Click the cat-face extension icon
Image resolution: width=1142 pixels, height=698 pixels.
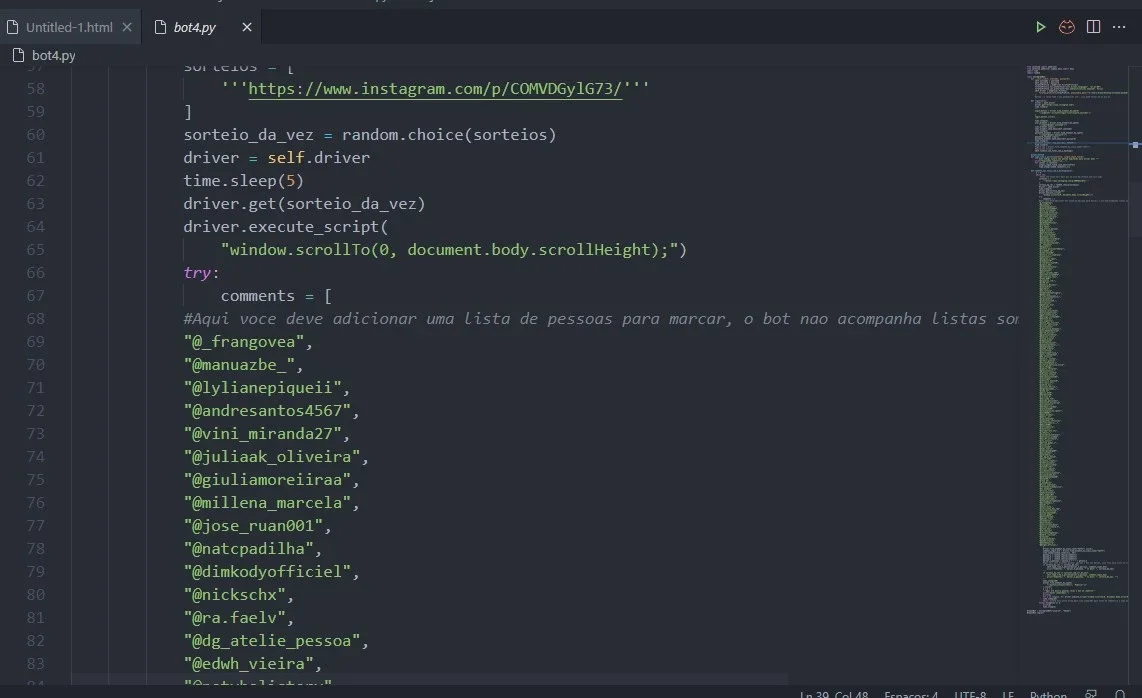click(x=1067, y=27)
